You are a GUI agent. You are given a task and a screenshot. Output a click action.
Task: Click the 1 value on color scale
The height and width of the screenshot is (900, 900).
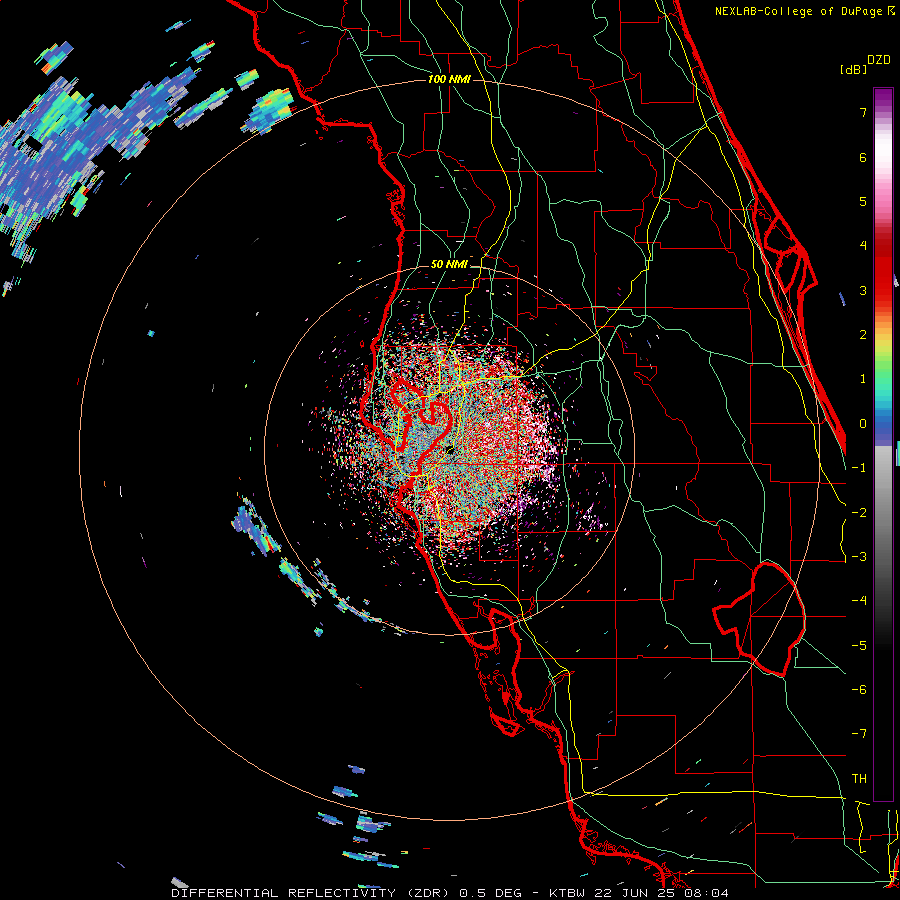click(863, 379)
